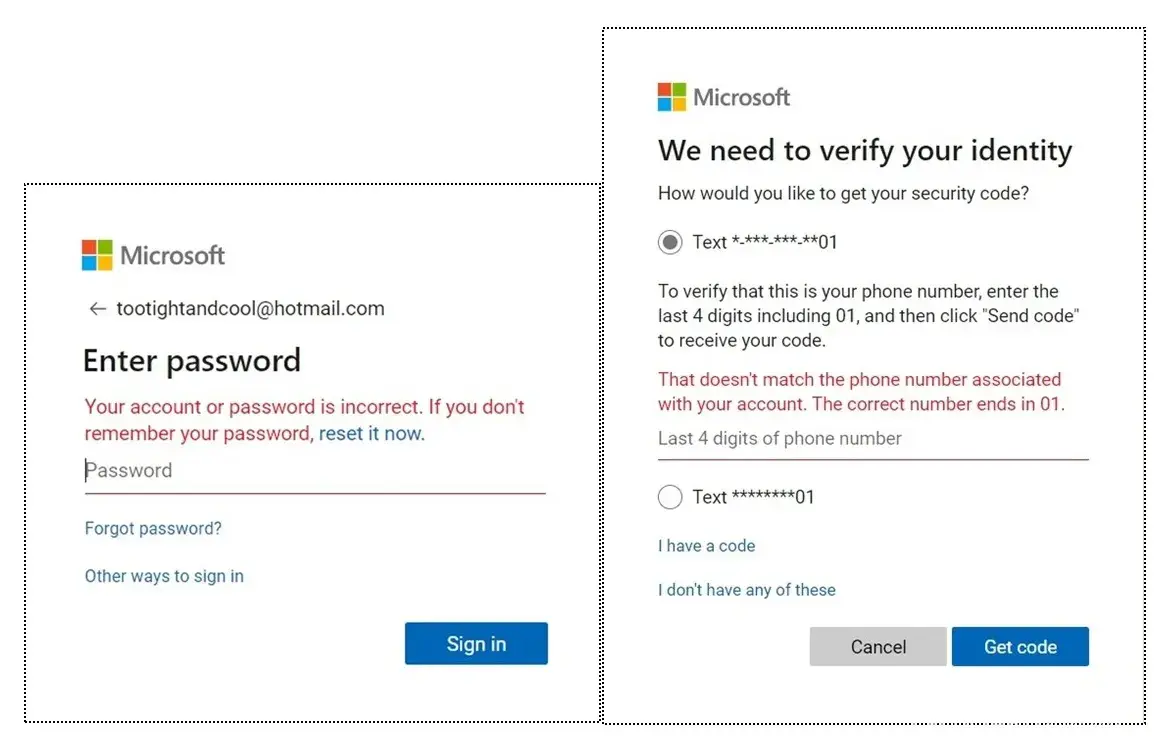Click the "We need to verify your identity" heading
The height and width of the screenshot is (753, 1172).
click(x=864, y=151)
